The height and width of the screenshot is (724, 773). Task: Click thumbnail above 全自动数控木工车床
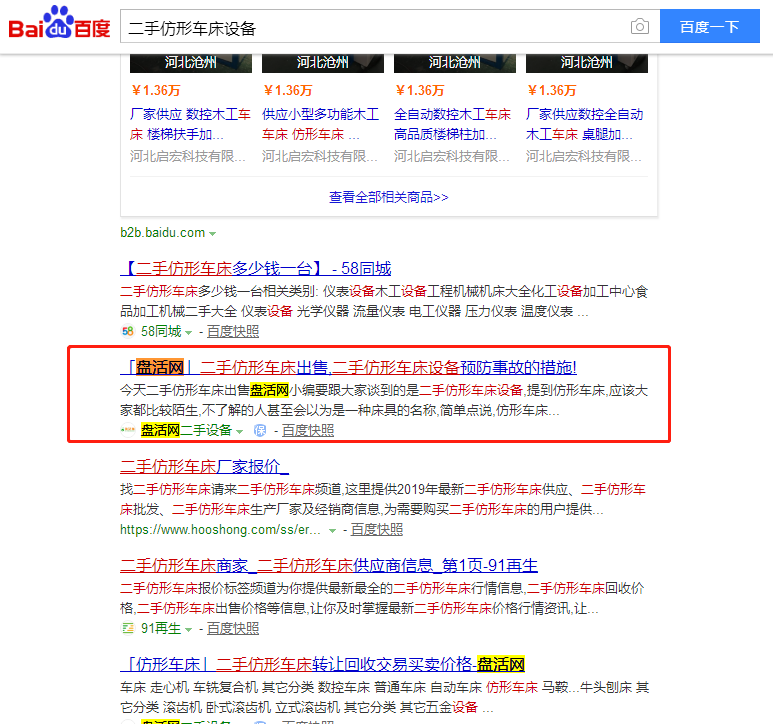[455, 63]
